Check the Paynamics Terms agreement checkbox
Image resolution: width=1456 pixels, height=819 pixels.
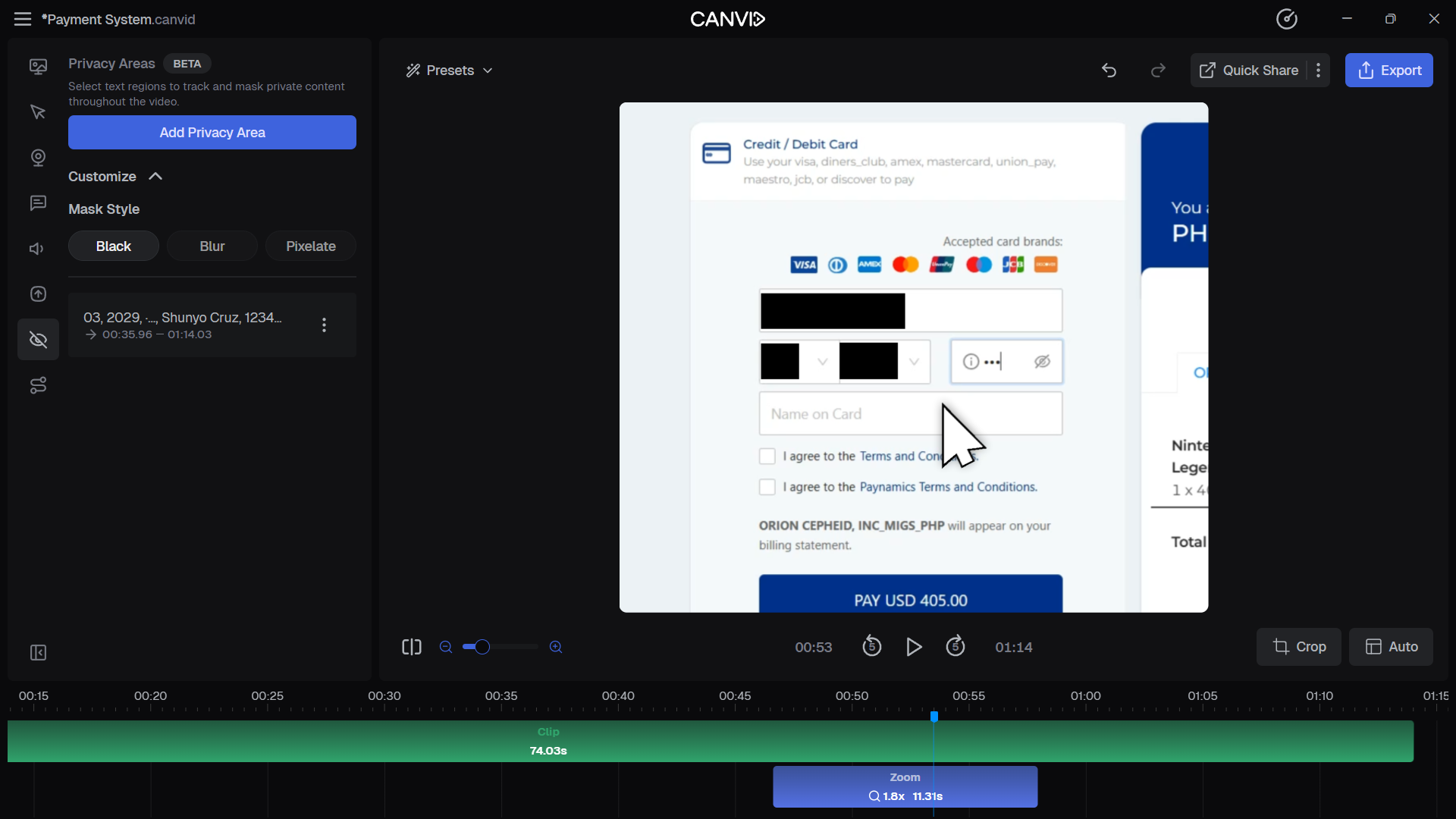coord(767,487)
